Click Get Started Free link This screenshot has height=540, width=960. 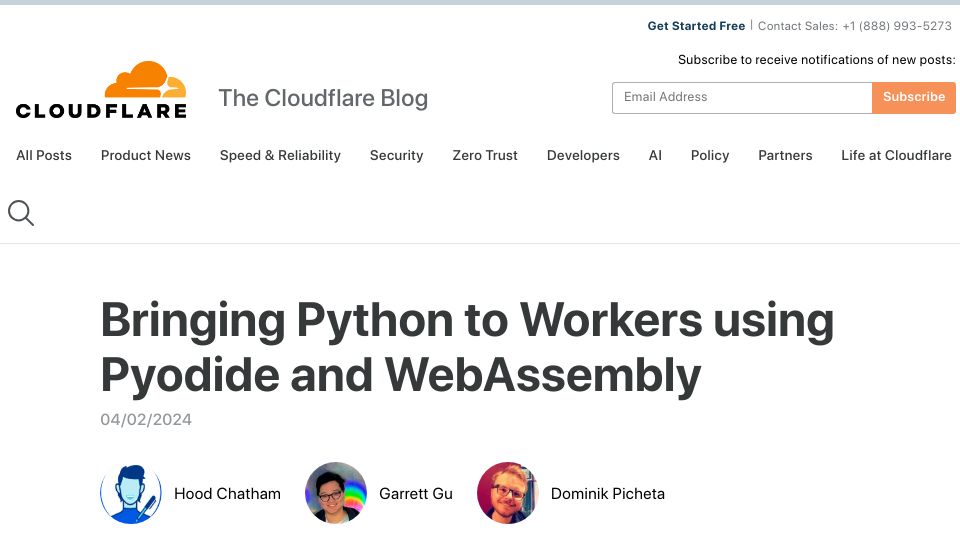coord(696,26)
